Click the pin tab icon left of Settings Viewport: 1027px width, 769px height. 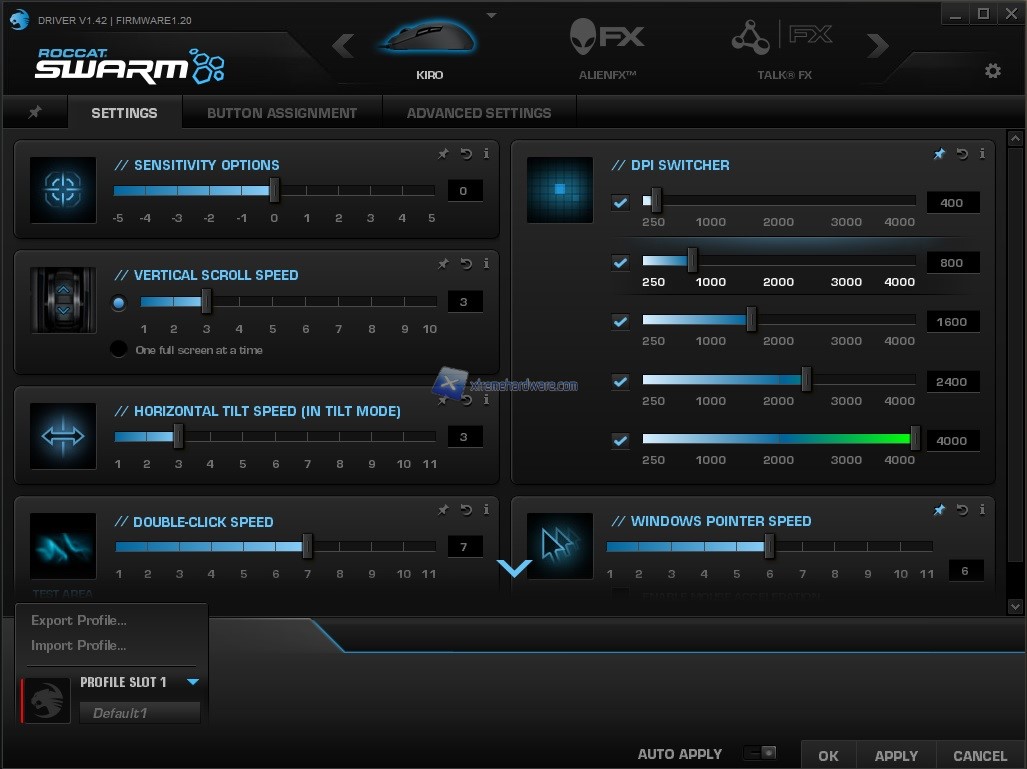(x=35, y=113)
